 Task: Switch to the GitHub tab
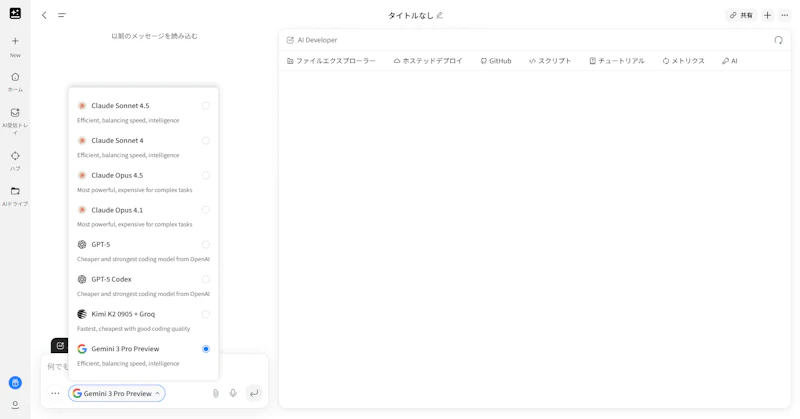point(496,61)
